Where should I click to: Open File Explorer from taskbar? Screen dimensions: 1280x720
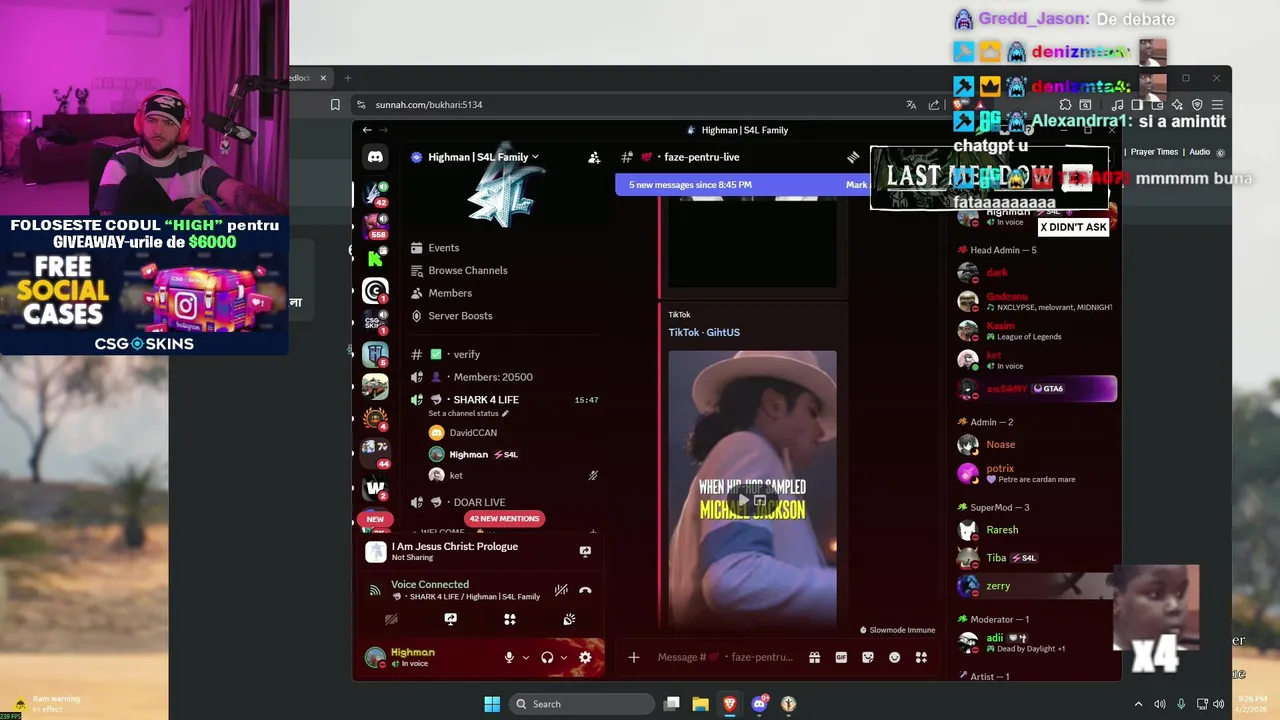click(700, 704)
